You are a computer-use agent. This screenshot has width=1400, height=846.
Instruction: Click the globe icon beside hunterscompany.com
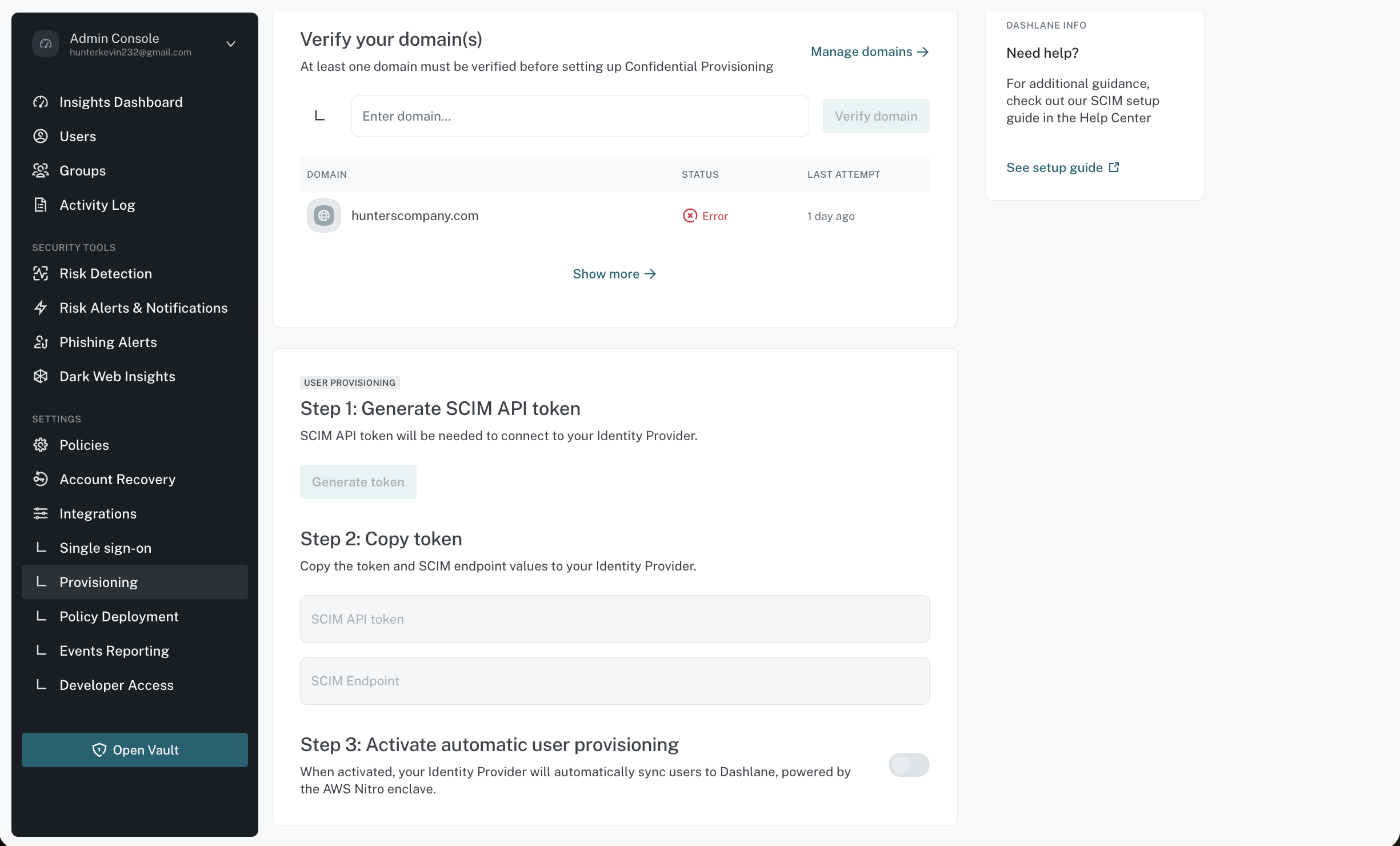[x=324, y=216]
